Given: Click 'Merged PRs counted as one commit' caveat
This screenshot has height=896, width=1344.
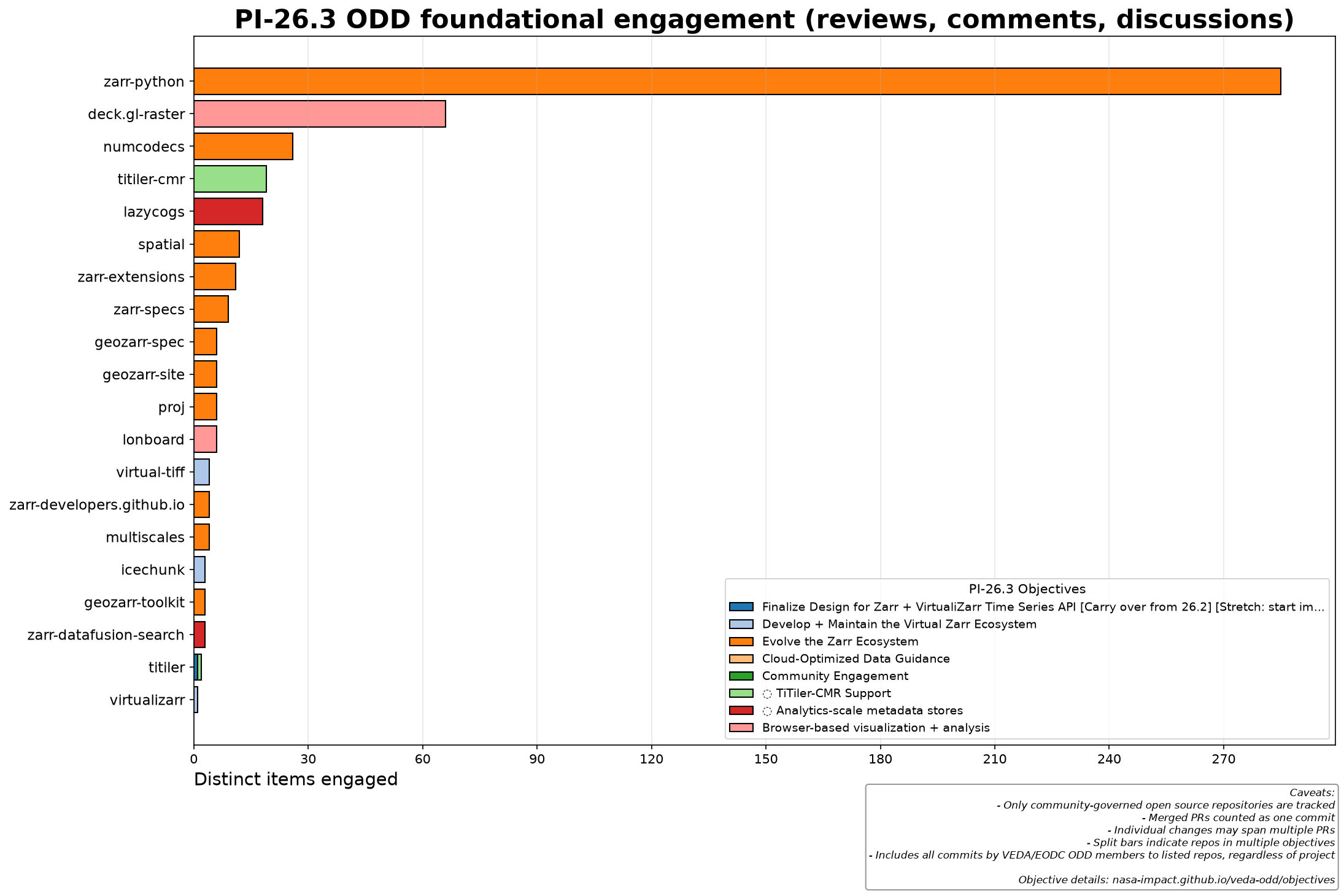Looking at the screenshot, I should [1238, 817].
